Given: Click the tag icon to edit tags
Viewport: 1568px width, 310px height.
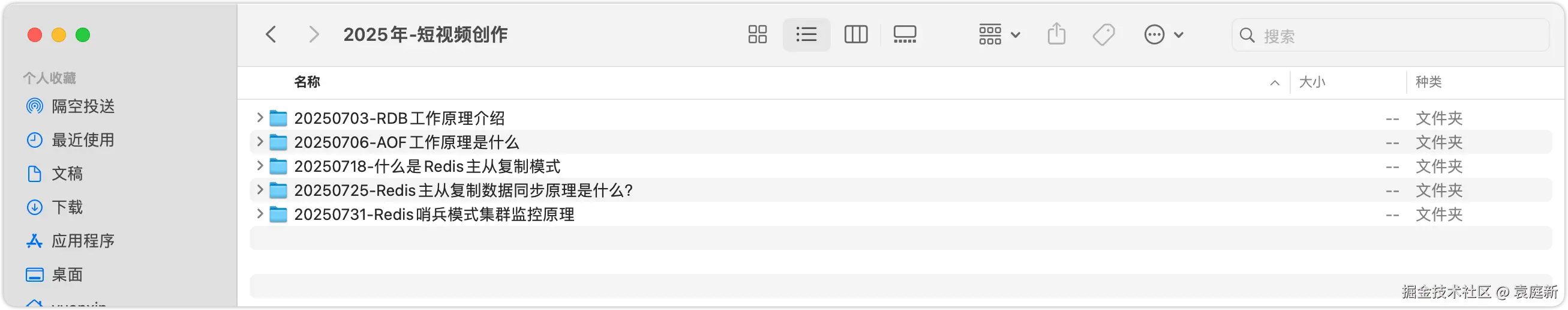Looking at the screenshot, I should click(1103, 35).
